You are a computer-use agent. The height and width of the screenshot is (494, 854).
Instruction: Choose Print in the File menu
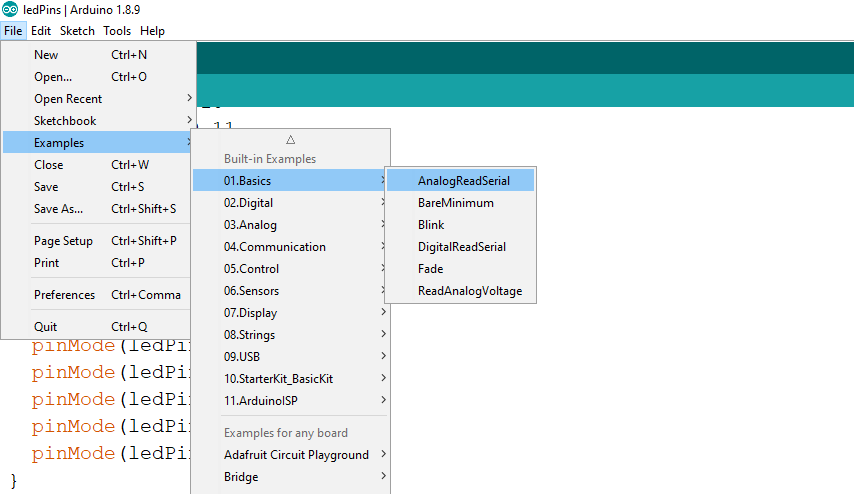click(x=99, y=263)
